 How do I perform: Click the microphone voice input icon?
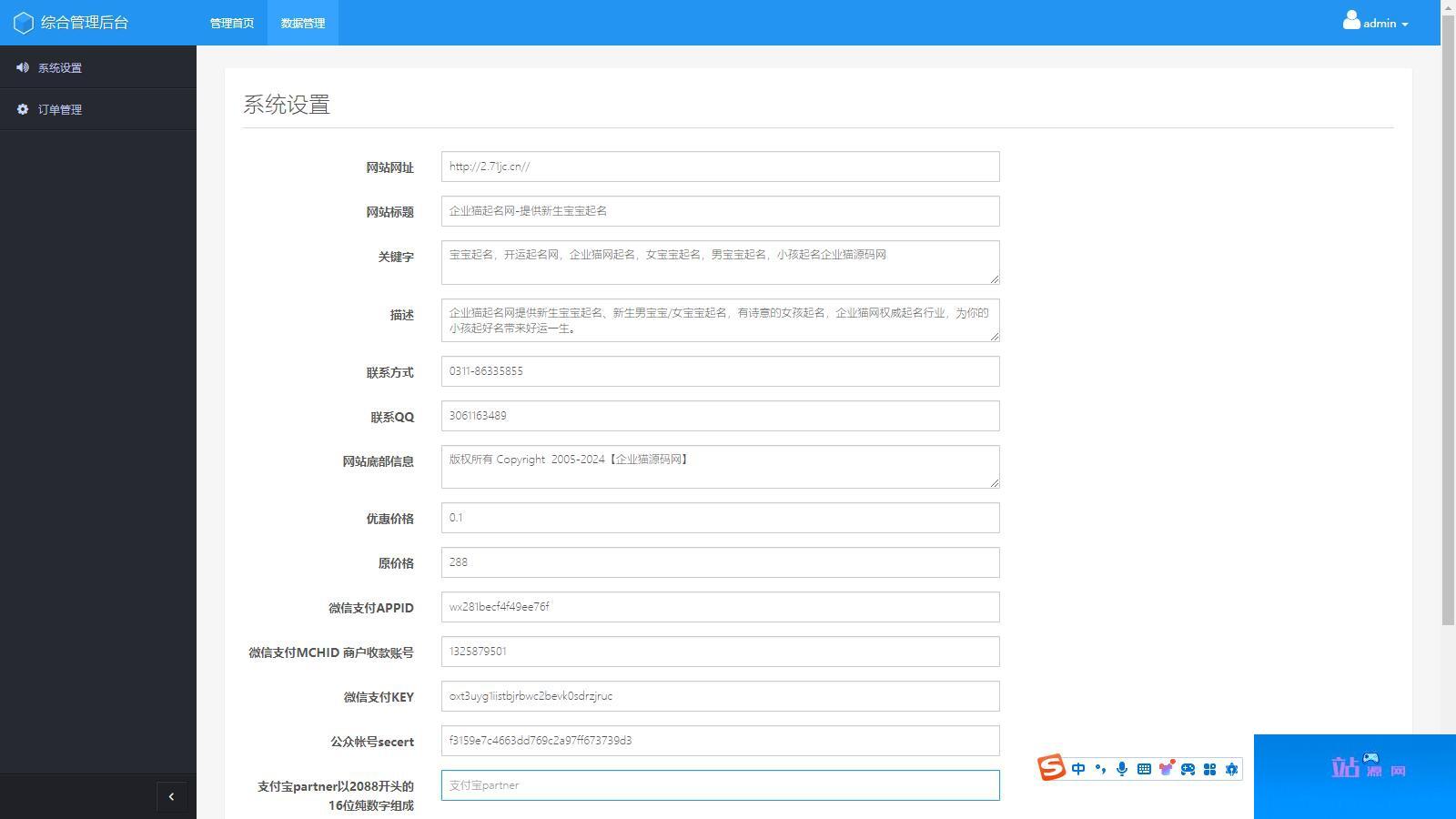tap(1122, 769)
